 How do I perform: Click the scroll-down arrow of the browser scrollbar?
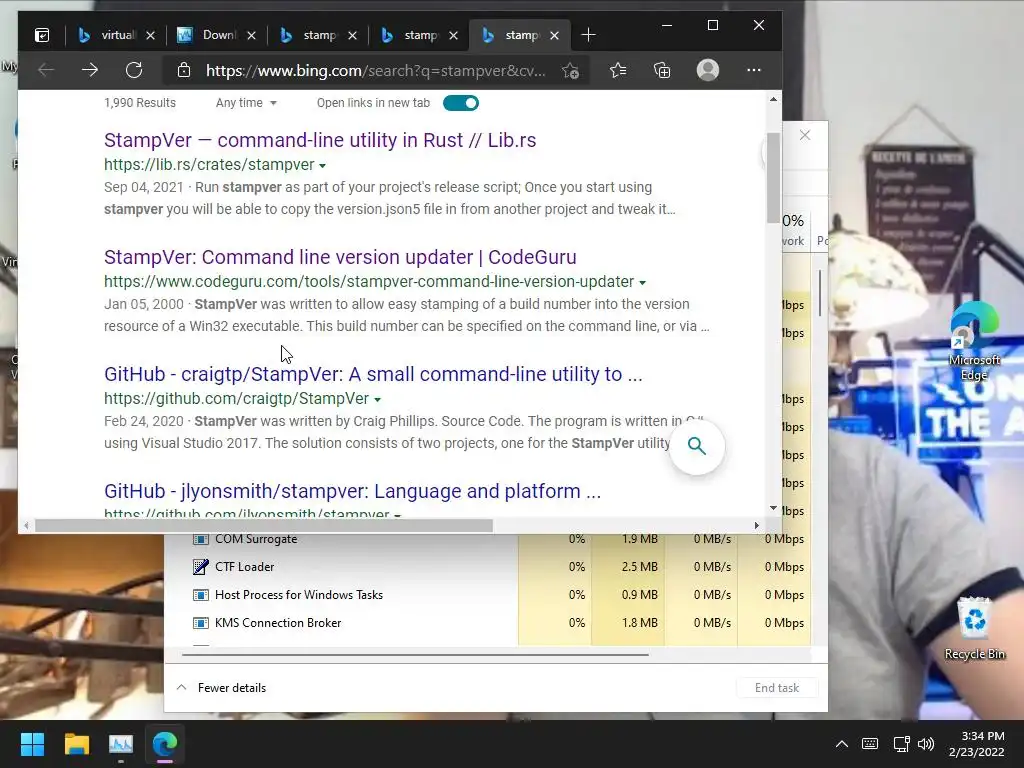click(x=774, y=508)
